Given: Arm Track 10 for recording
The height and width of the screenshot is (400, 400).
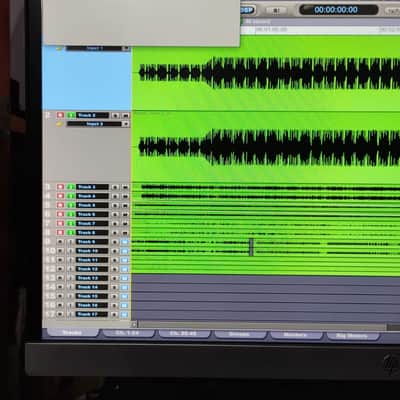Looking at the screenshot, I should pyautogui.click(x=60, y=251).
